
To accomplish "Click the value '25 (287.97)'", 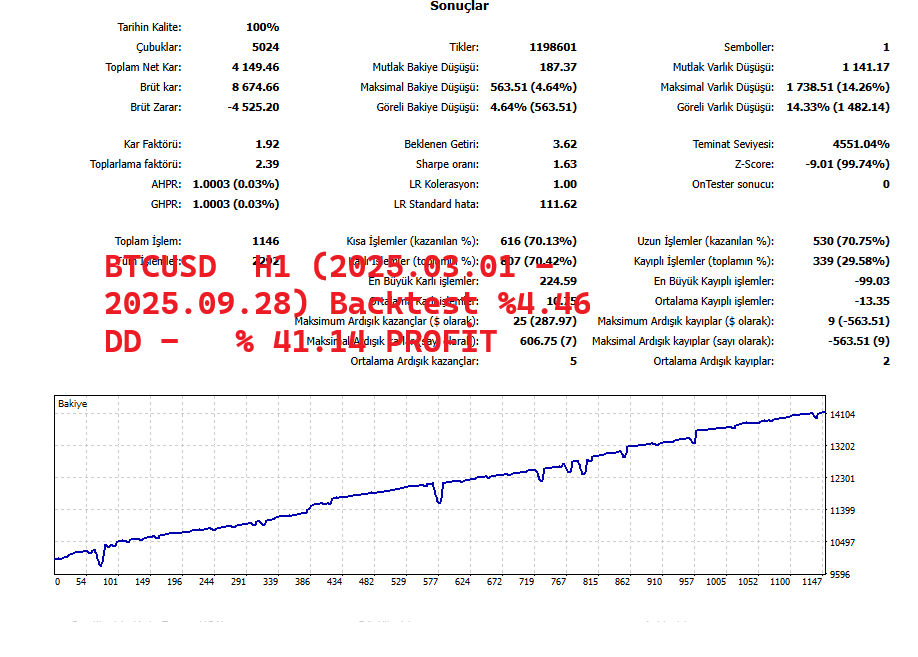I will 544,320.
